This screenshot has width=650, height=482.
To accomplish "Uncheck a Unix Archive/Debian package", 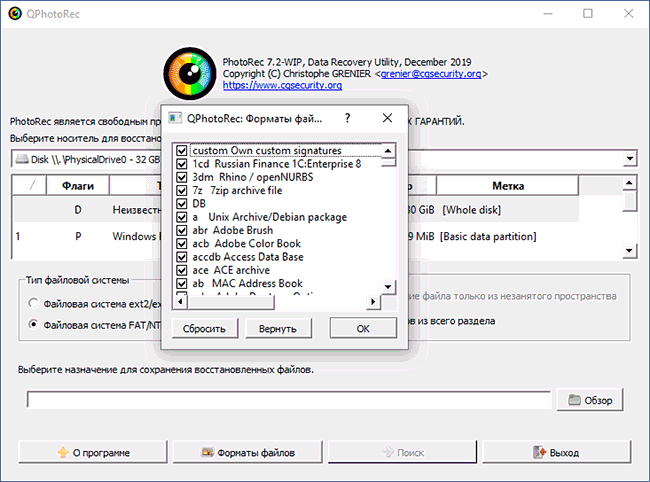I will pyautogui.click(x=182, y=217).
